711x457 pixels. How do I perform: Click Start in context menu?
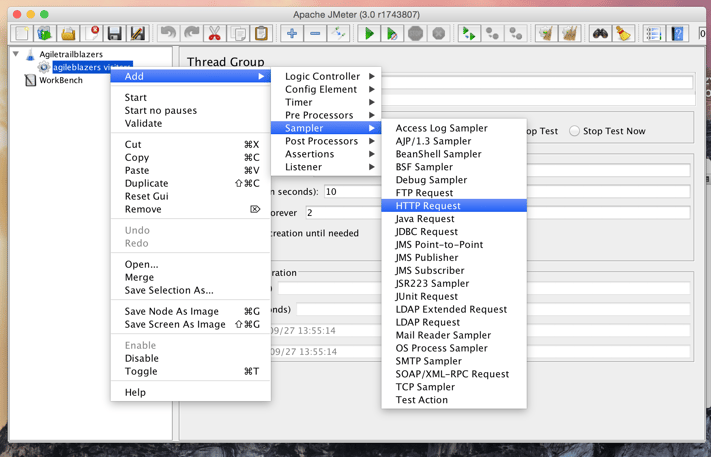190,97
